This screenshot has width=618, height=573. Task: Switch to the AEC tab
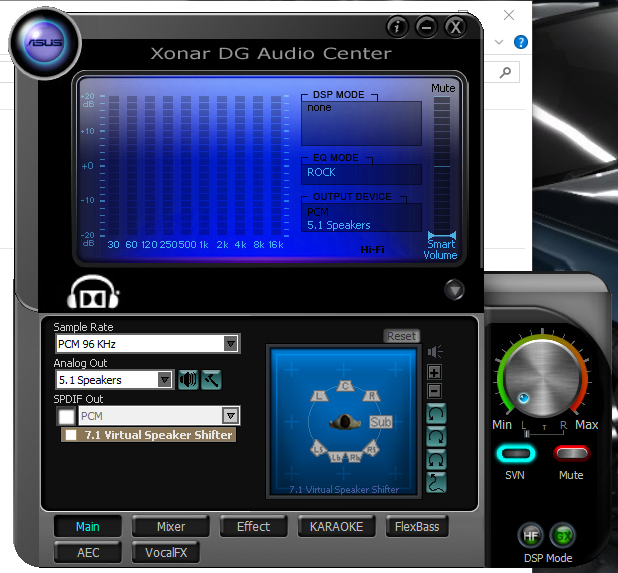[x=88, y=553]
